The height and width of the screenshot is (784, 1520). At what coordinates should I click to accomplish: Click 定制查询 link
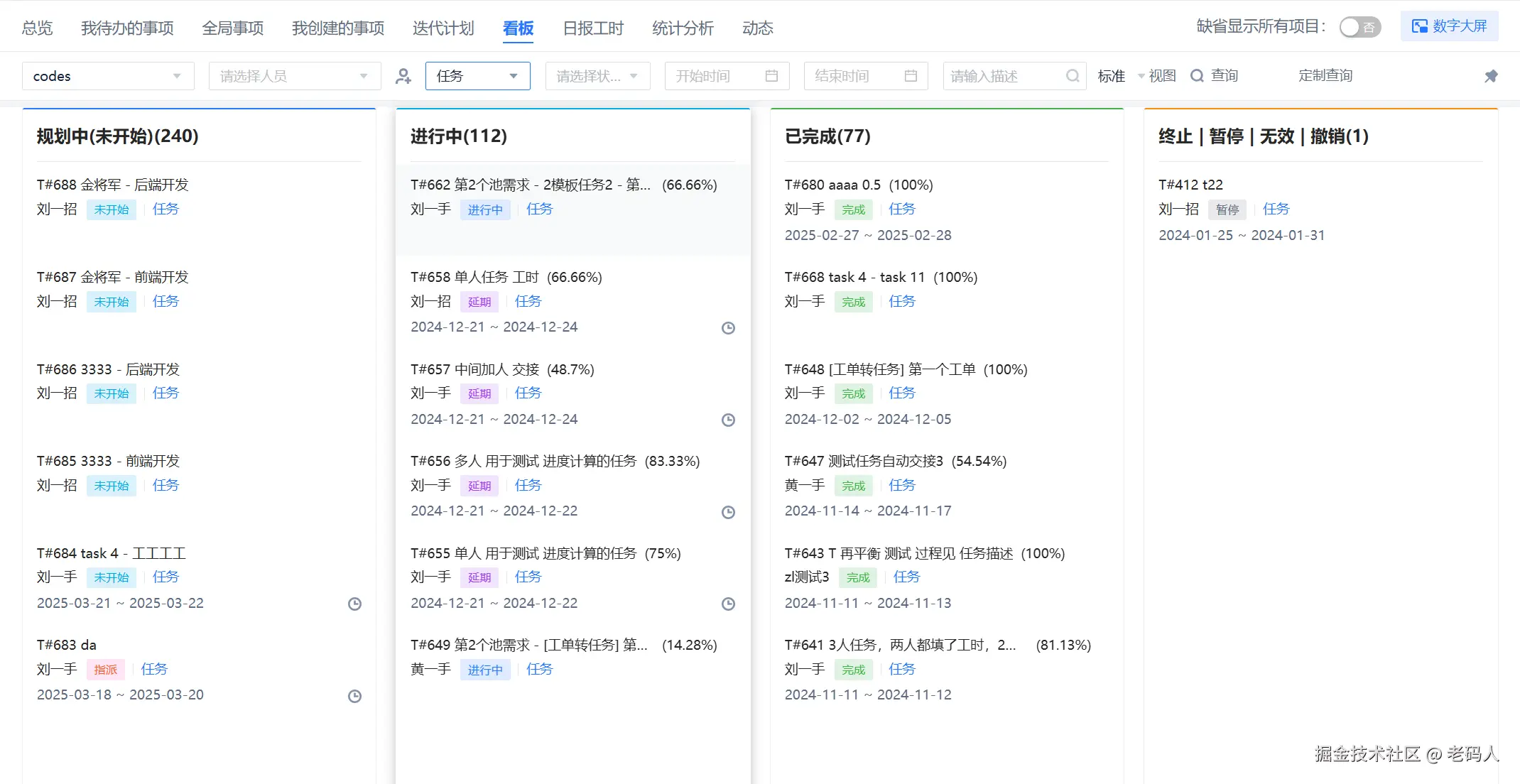(x=1325, y=75)
